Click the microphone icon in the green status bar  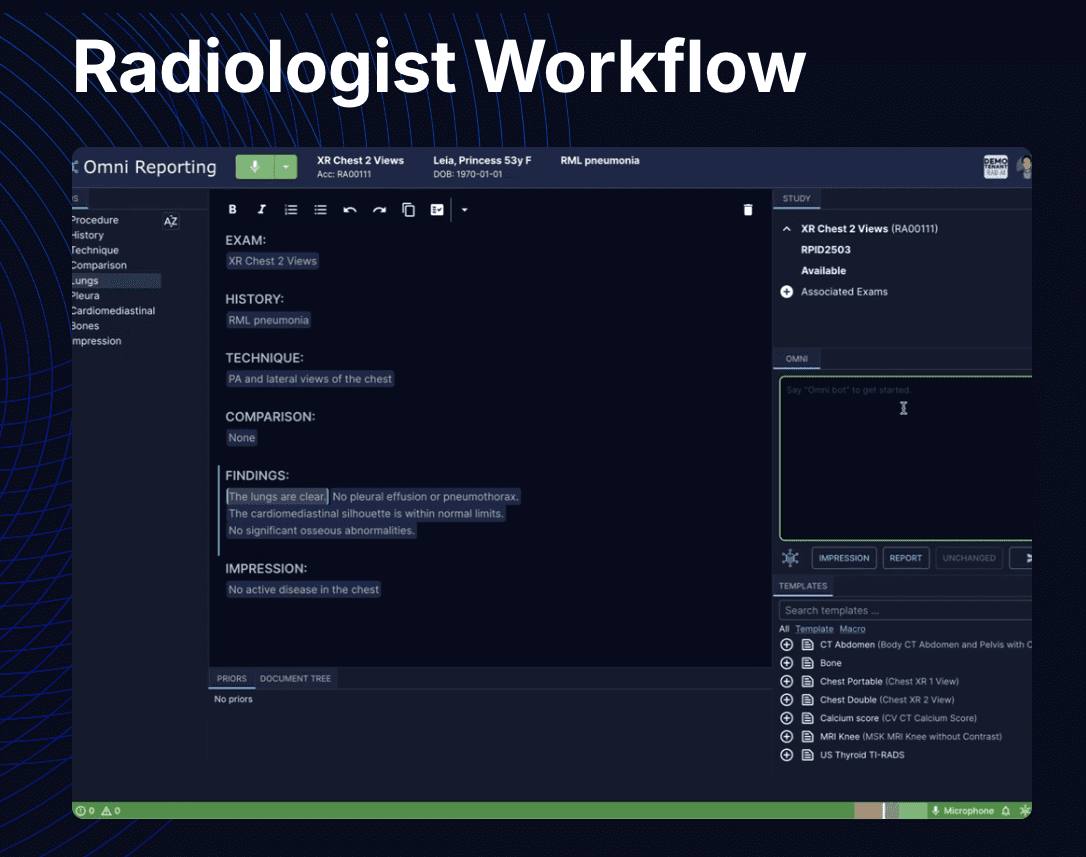[935, 810]
